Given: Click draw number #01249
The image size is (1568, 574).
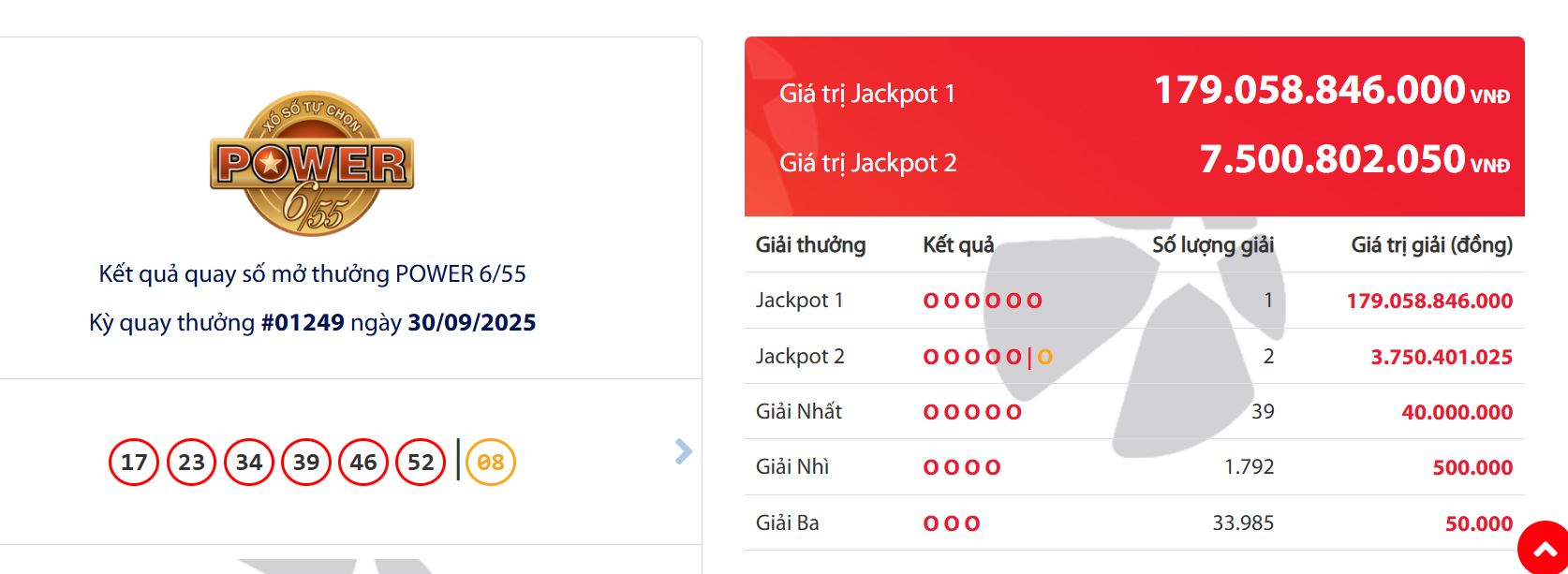Looking at the screenshot, I should [303, 323].
